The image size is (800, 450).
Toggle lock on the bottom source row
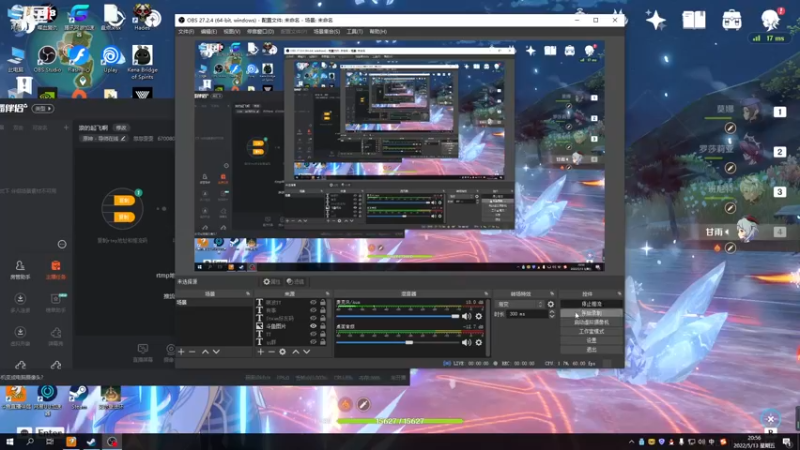coord(322,342)
